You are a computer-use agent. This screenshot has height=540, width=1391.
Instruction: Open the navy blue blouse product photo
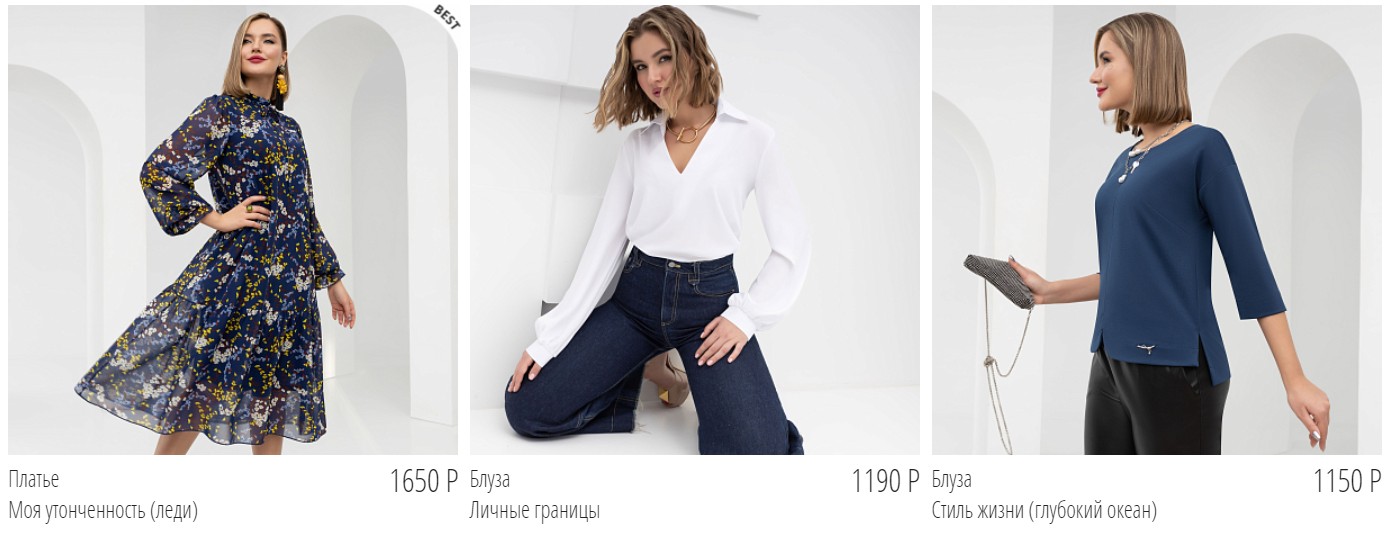pos(1157,230)
